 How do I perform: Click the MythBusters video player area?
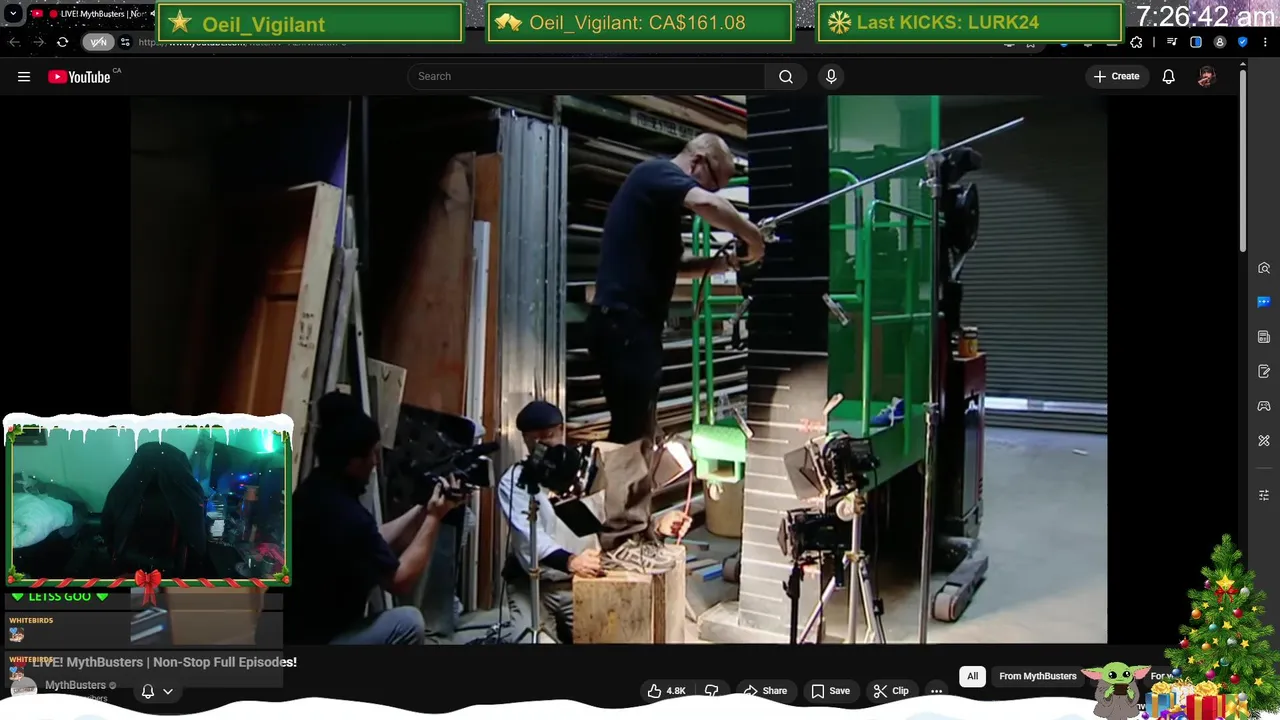[618, 370]
